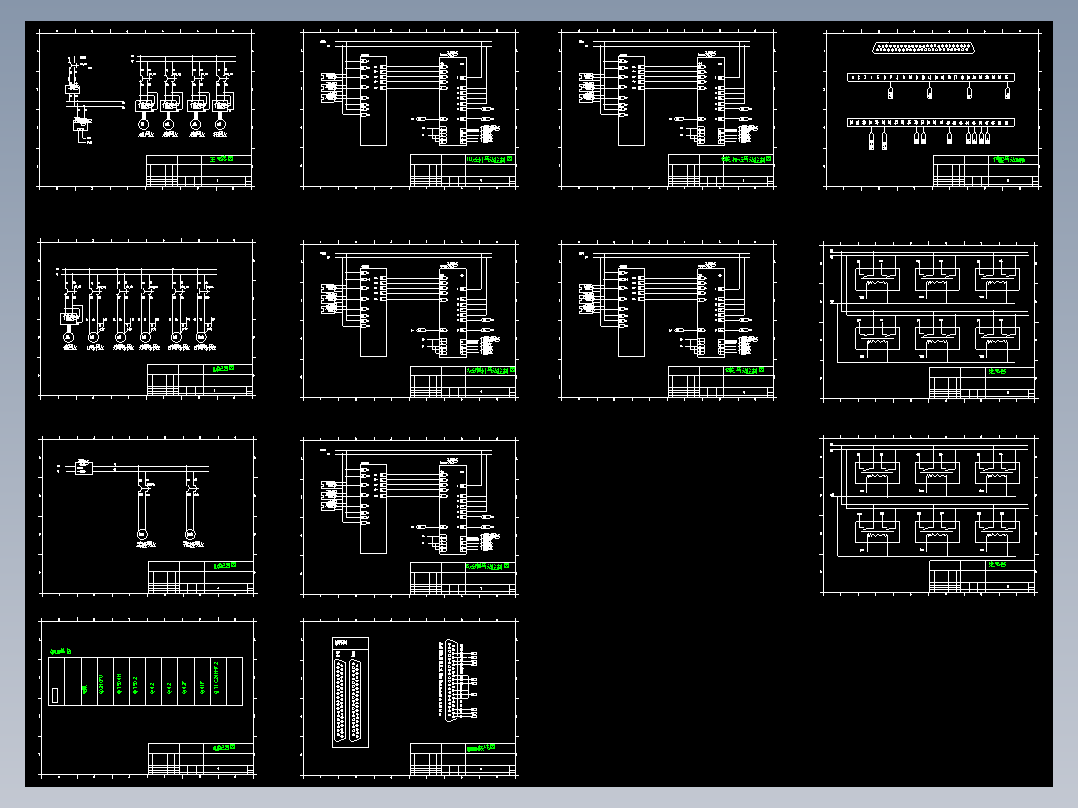
Task: Select the sheet with twin D-sub connectors
Action: [410, 699]
